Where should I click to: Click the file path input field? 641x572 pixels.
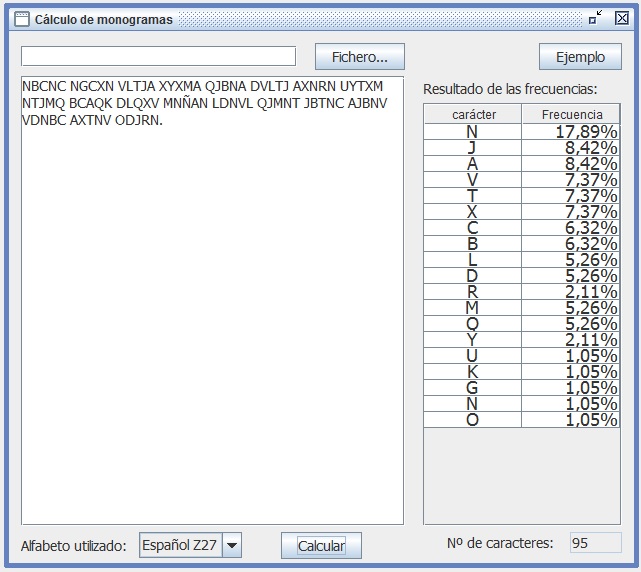coord(158,56)
